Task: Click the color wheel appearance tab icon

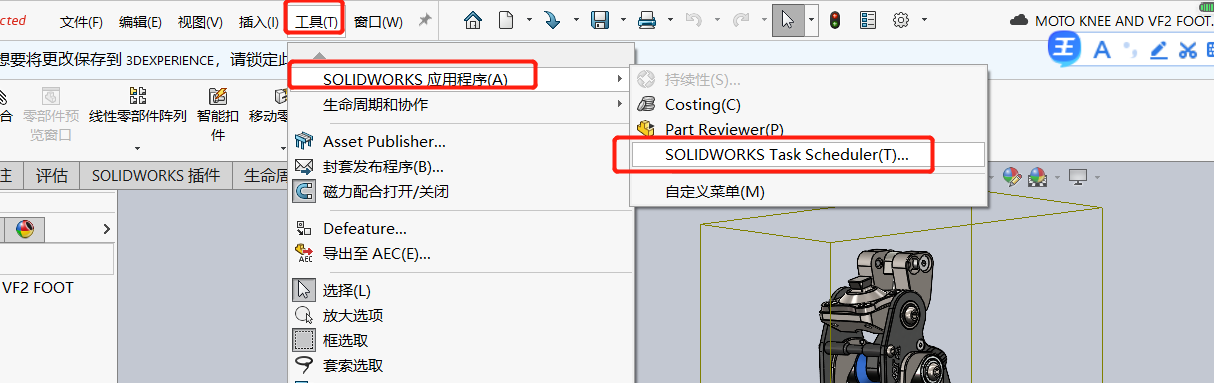Action: [24, 229]
